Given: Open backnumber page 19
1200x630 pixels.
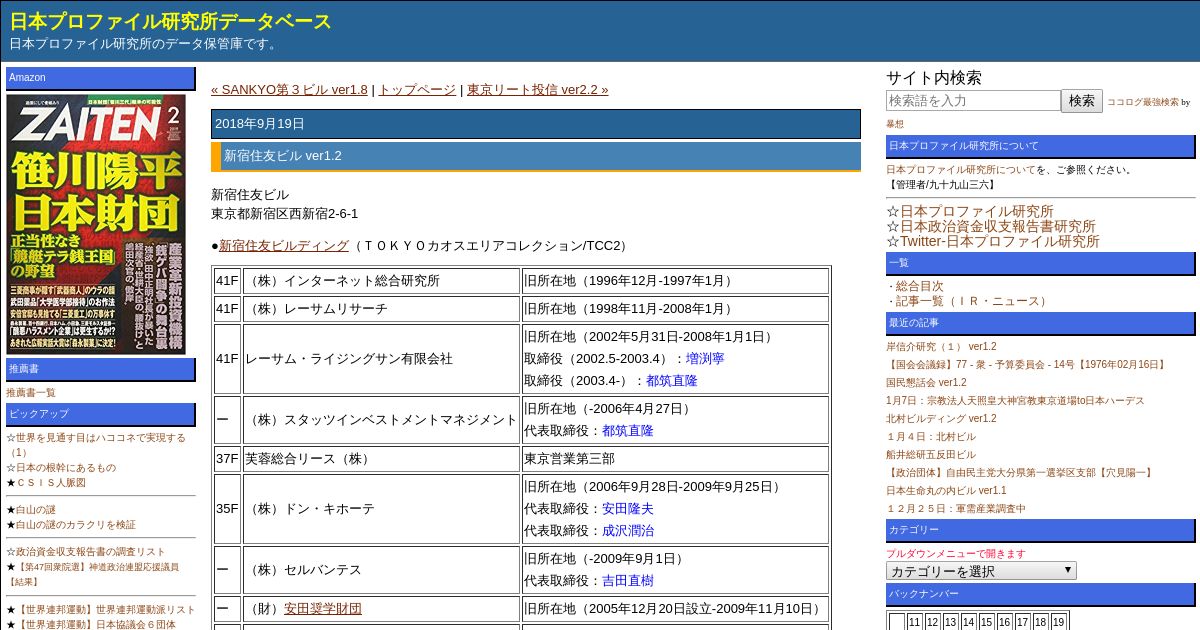Looking at the screenshot, I should [x=1058, y=622].
